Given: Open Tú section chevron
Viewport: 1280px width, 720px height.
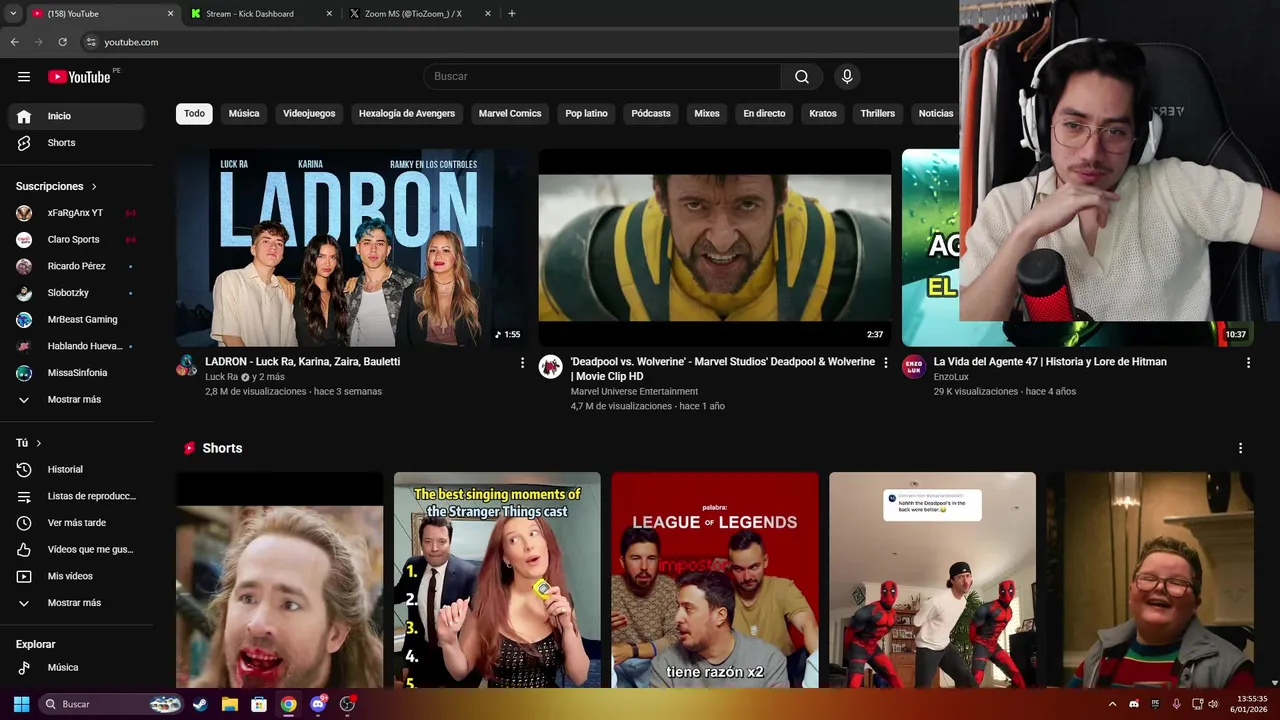Looking at the screenshot, I should [x=39, y=443].
